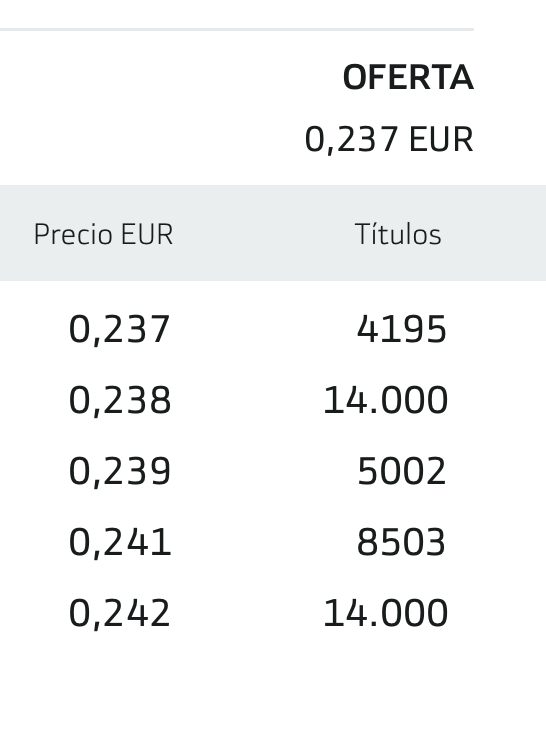
Task: Click the 'EUR' text in column header
Action: pos(147,234)
